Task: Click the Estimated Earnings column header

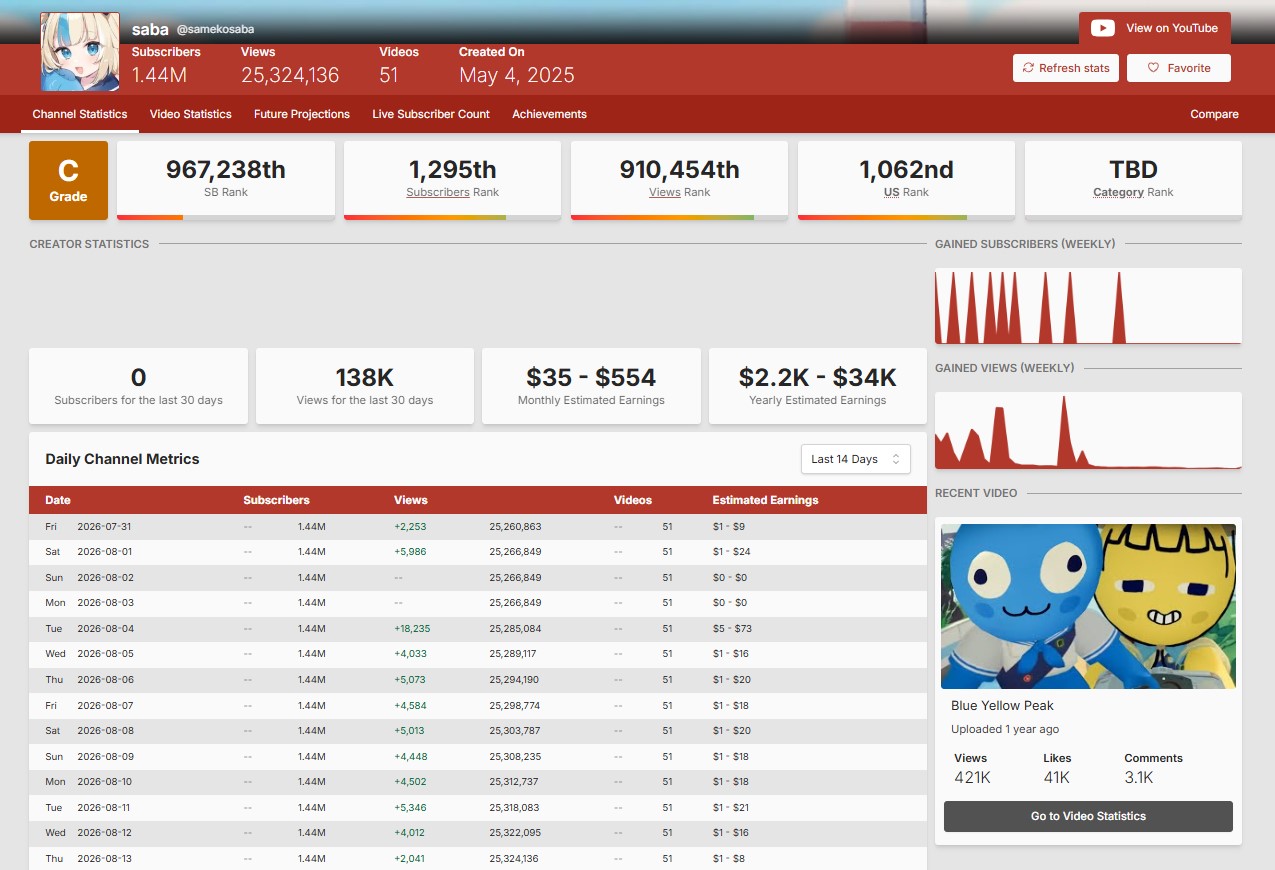Action: (x=765, y=500)
